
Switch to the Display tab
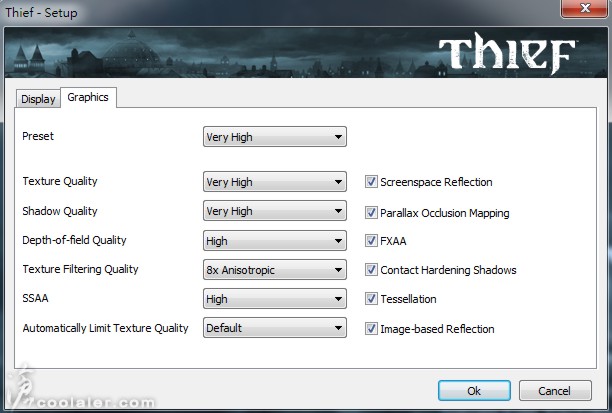coord(38,99)
